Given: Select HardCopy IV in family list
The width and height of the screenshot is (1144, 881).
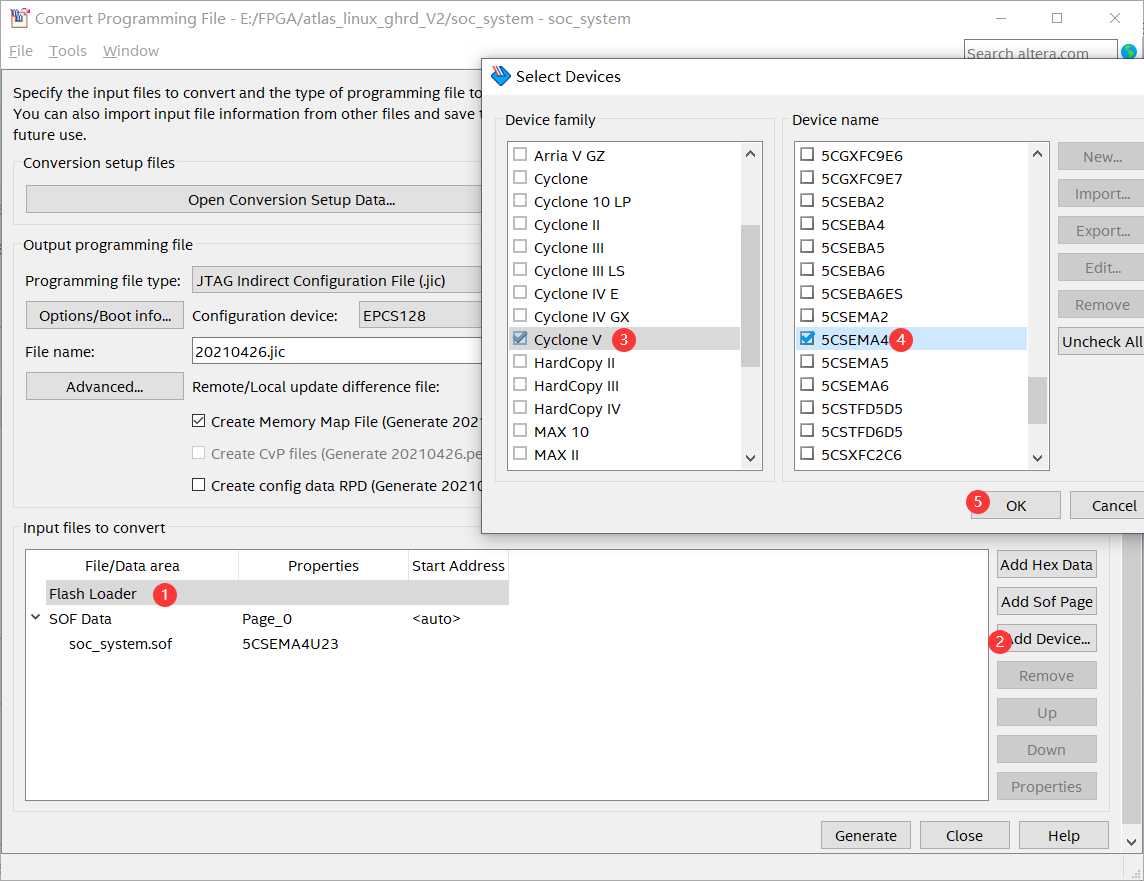Looking at the screenshot, I should pos(576,408).
